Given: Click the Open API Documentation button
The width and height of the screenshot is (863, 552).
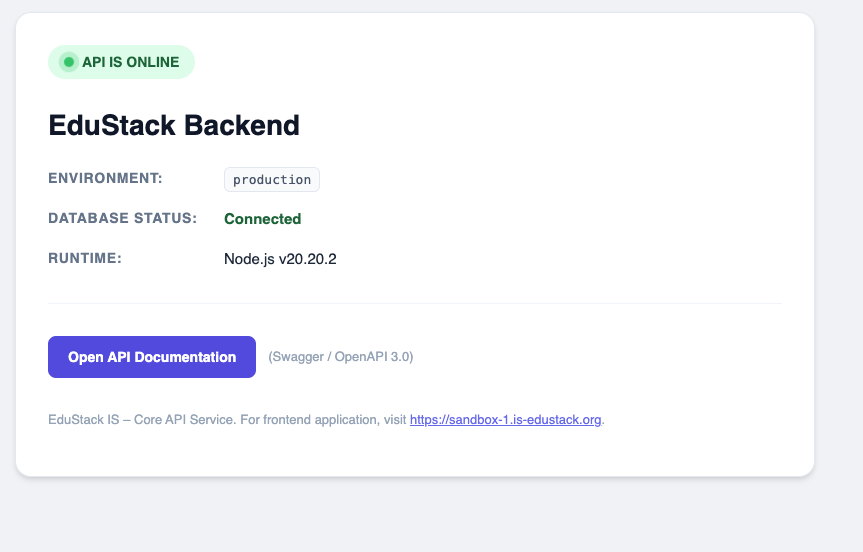Looking at the screenshot, I should [x=152, y=357].
